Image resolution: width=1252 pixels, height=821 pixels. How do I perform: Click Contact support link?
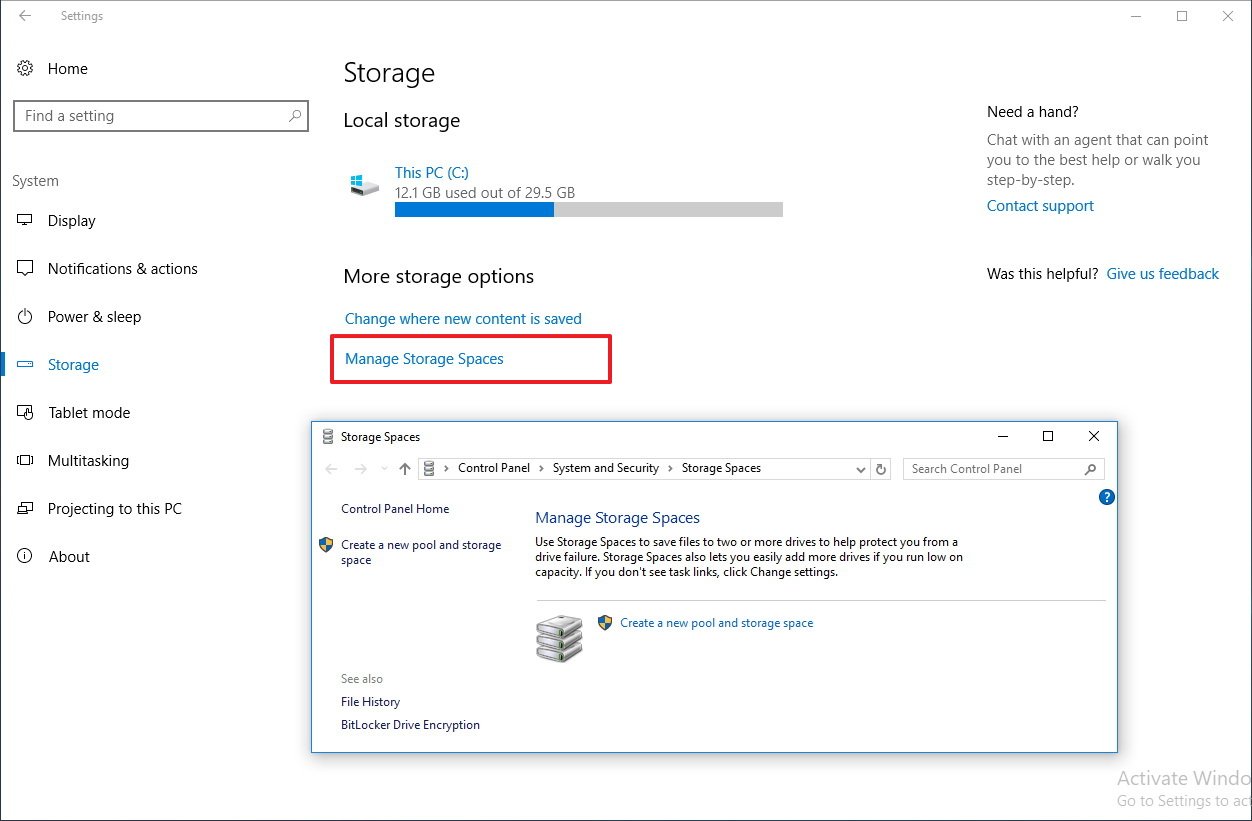[x=1040, y=206]
